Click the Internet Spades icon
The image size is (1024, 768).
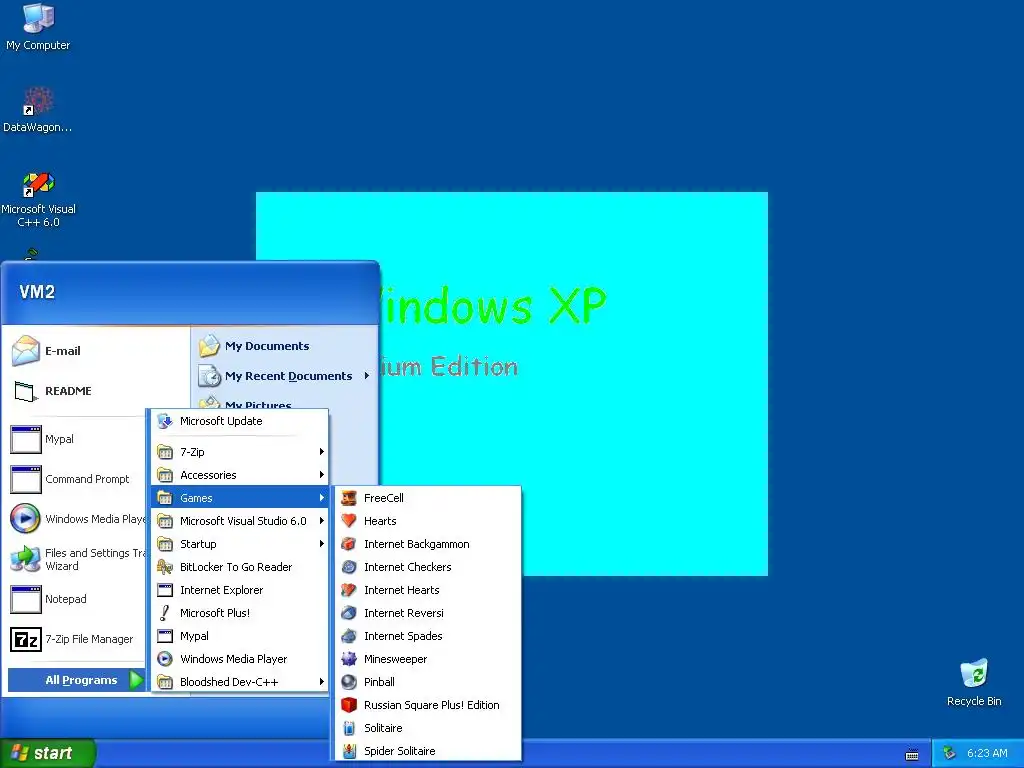tap(349, 635)
